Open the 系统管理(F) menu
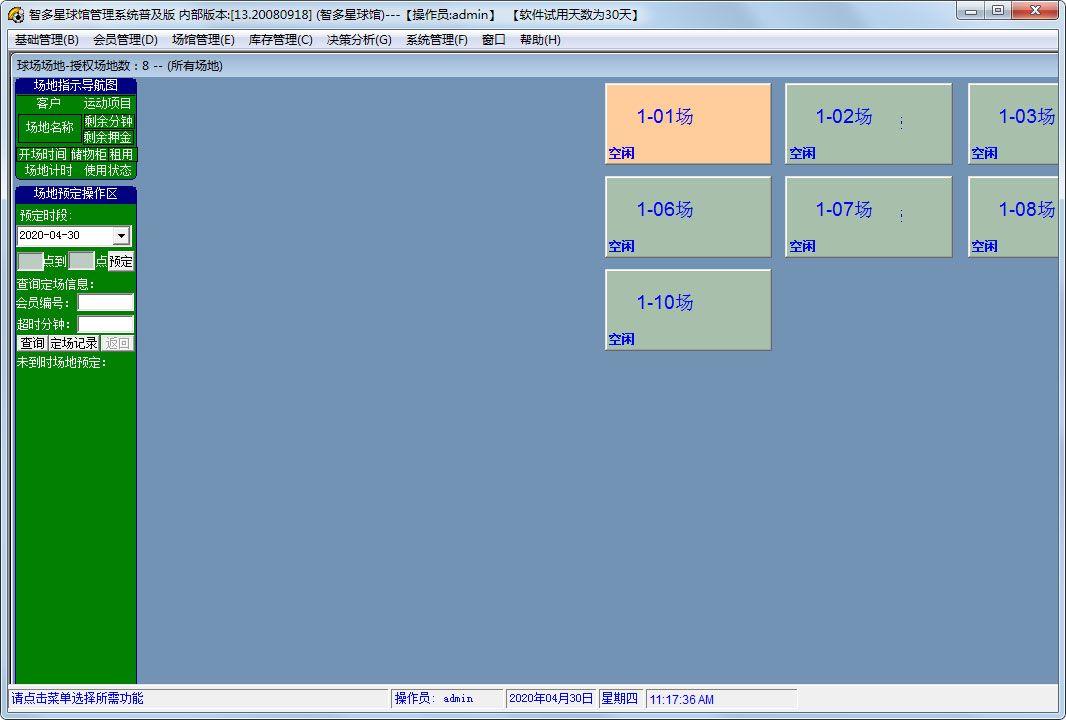The width and height of the screenshot is (1066, 720). [x=437, y=40]
